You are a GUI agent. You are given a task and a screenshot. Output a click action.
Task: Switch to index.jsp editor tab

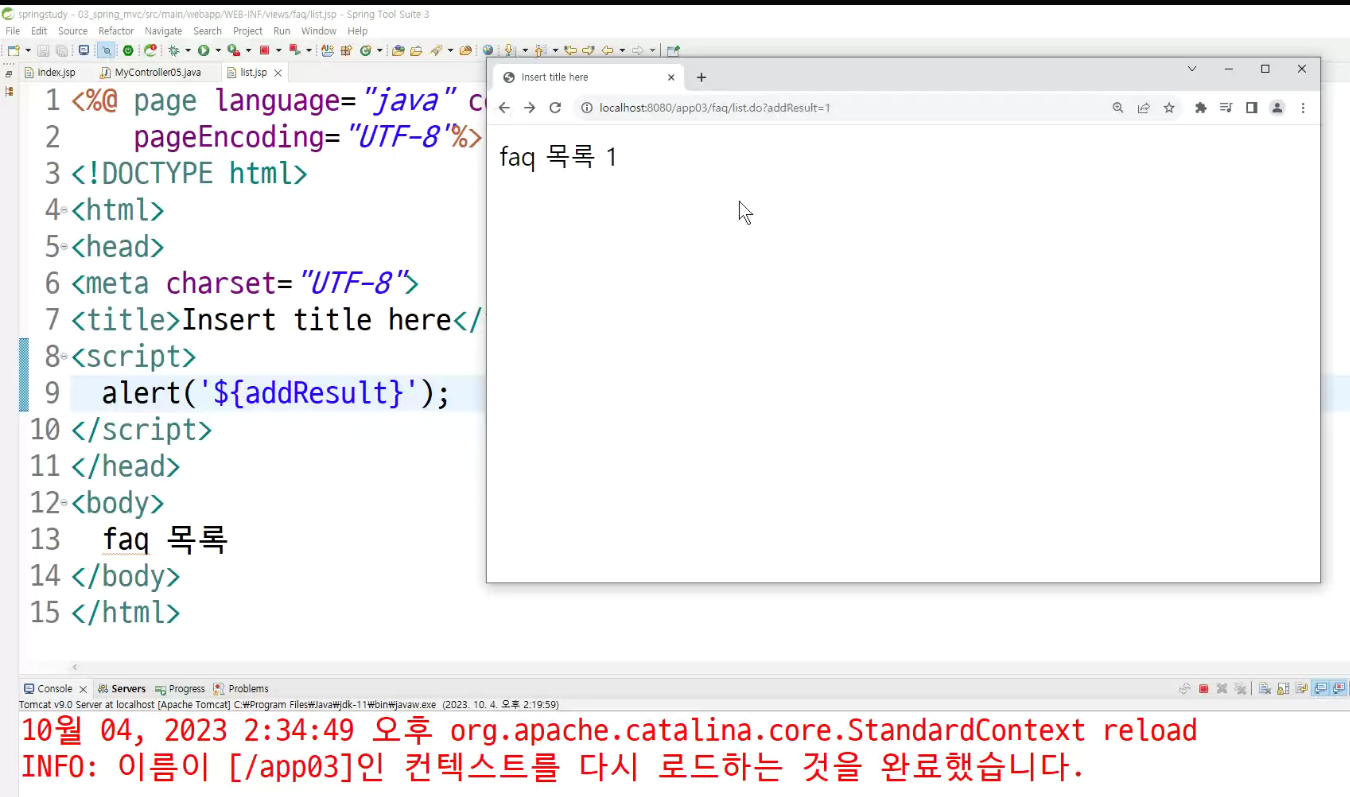point(56,73)
